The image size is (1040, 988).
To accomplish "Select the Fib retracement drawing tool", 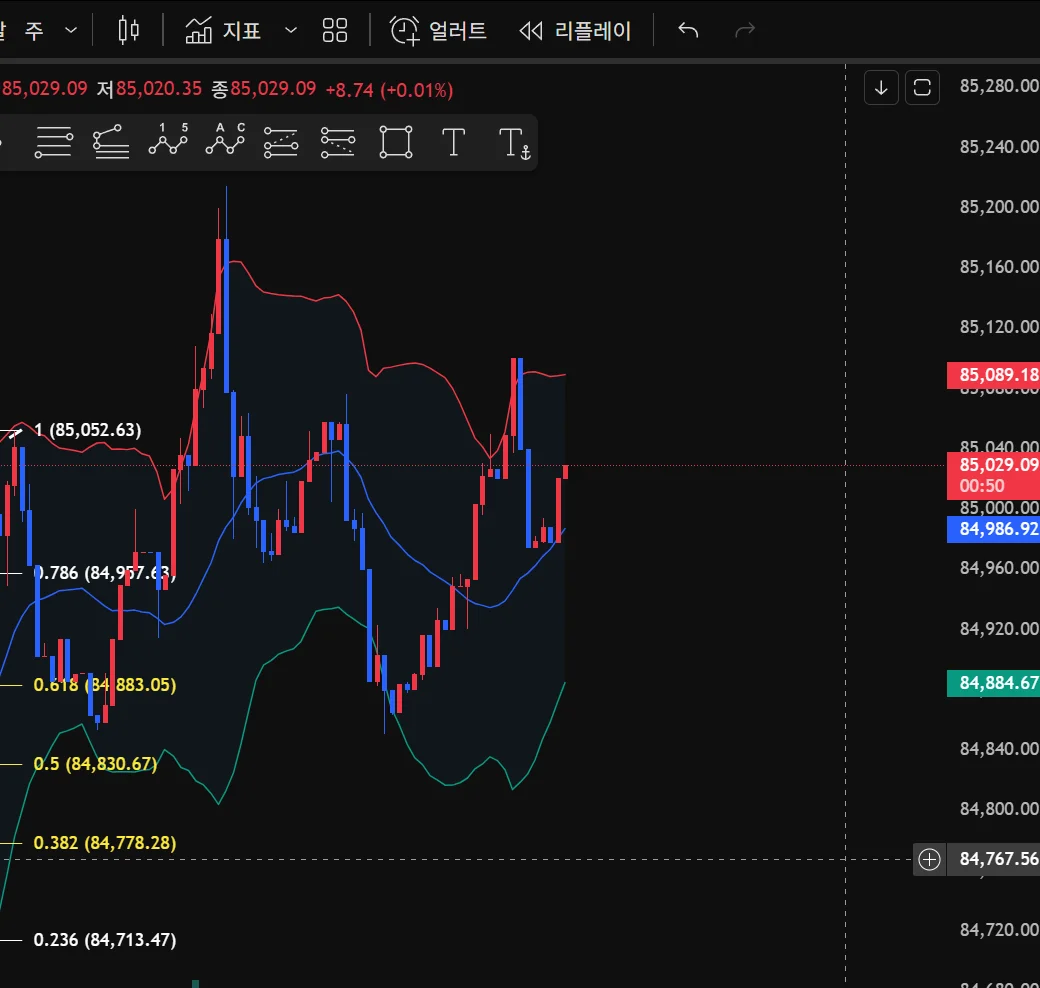I will (54, 142).
